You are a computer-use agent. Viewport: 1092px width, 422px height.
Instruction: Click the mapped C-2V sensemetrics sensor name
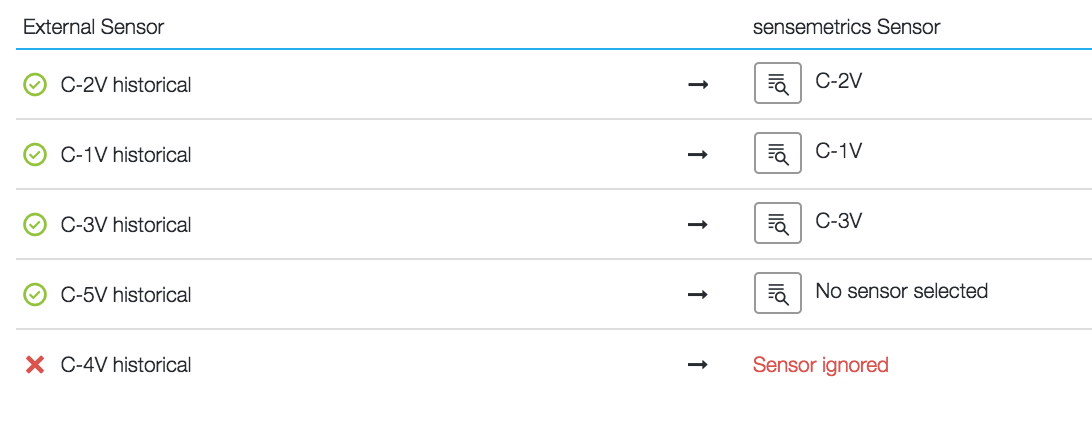[838, 81]
